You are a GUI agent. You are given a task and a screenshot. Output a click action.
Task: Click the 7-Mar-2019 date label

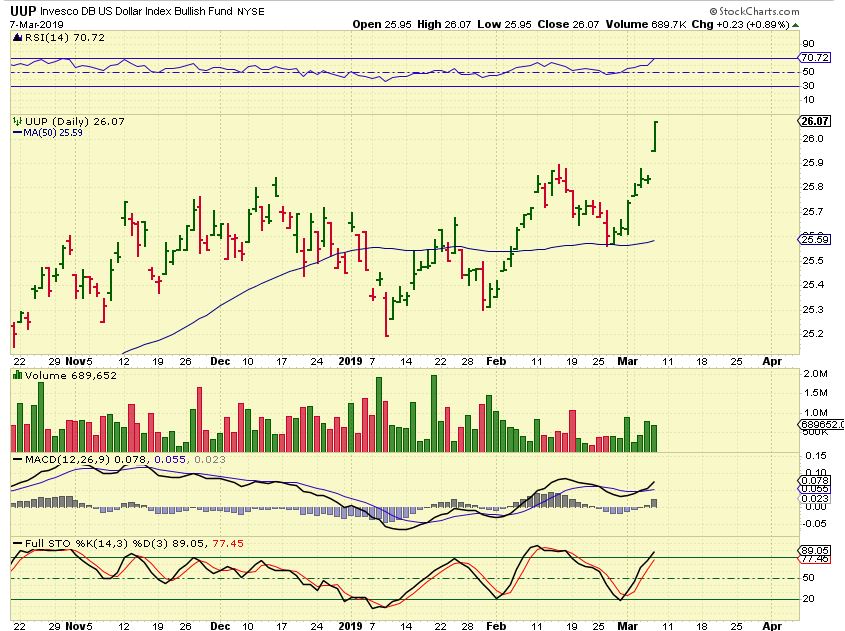(x=37, y=25)
